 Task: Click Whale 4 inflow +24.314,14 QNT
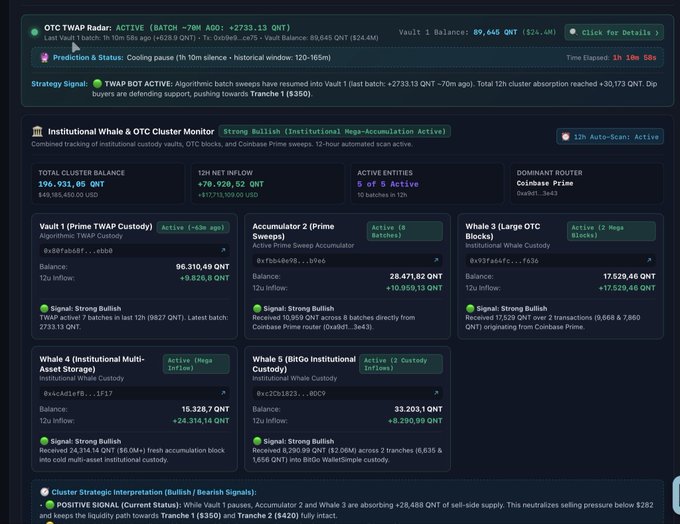coord(201,421)
